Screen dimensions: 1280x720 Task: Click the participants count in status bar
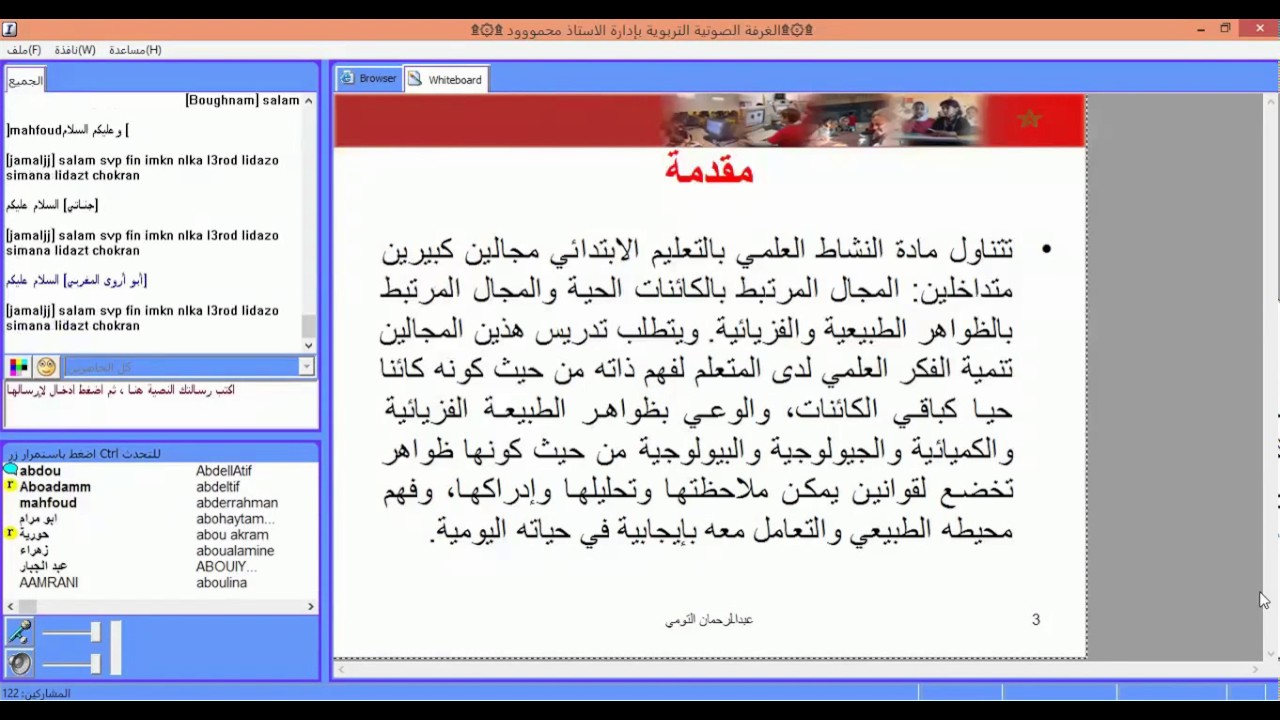(x=36, y=693)
